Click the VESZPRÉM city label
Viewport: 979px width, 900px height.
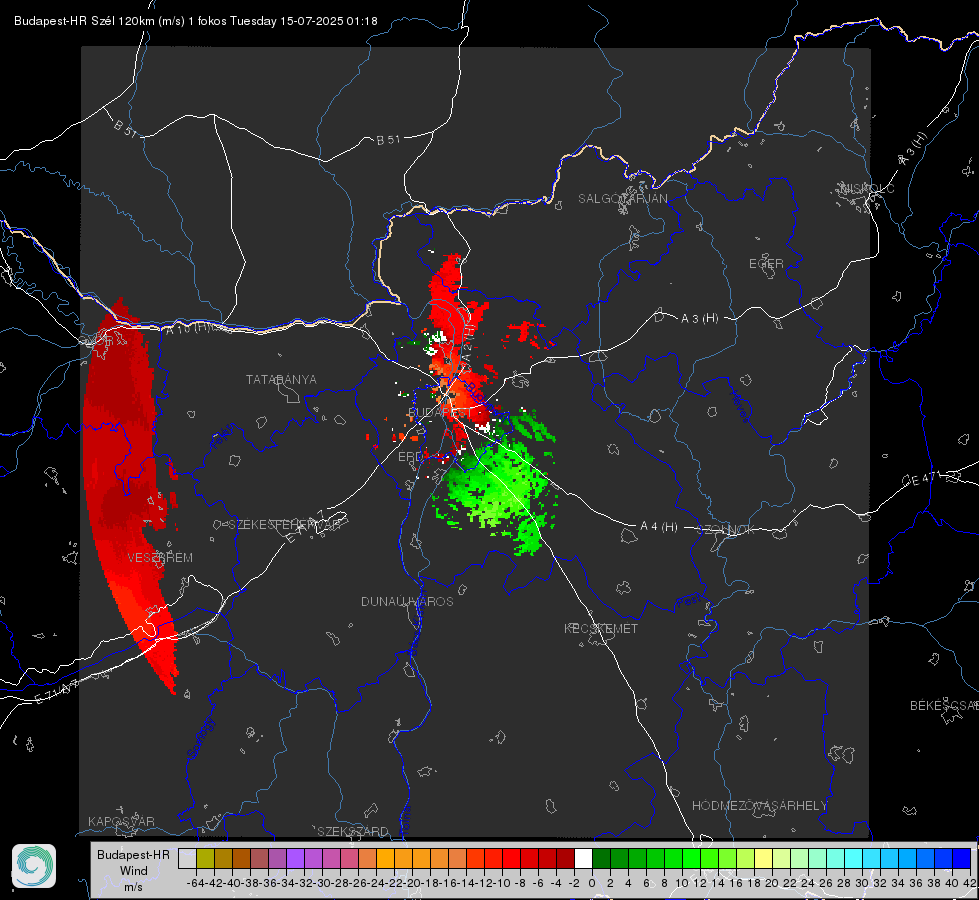160,557
